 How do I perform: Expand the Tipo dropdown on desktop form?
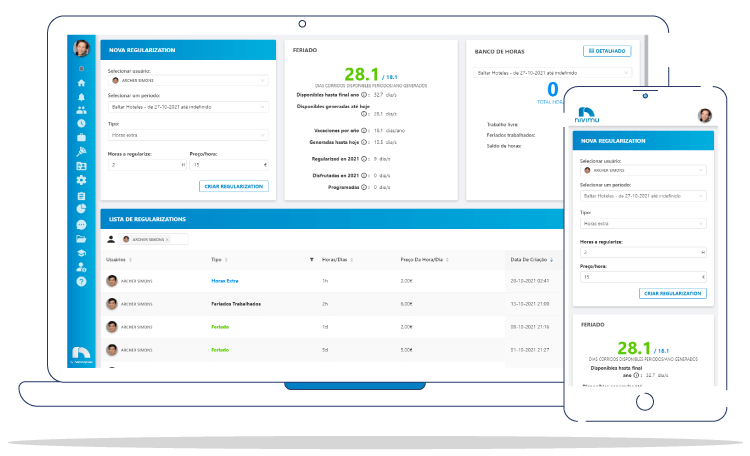pyautogui.click(x=187, y=135)
